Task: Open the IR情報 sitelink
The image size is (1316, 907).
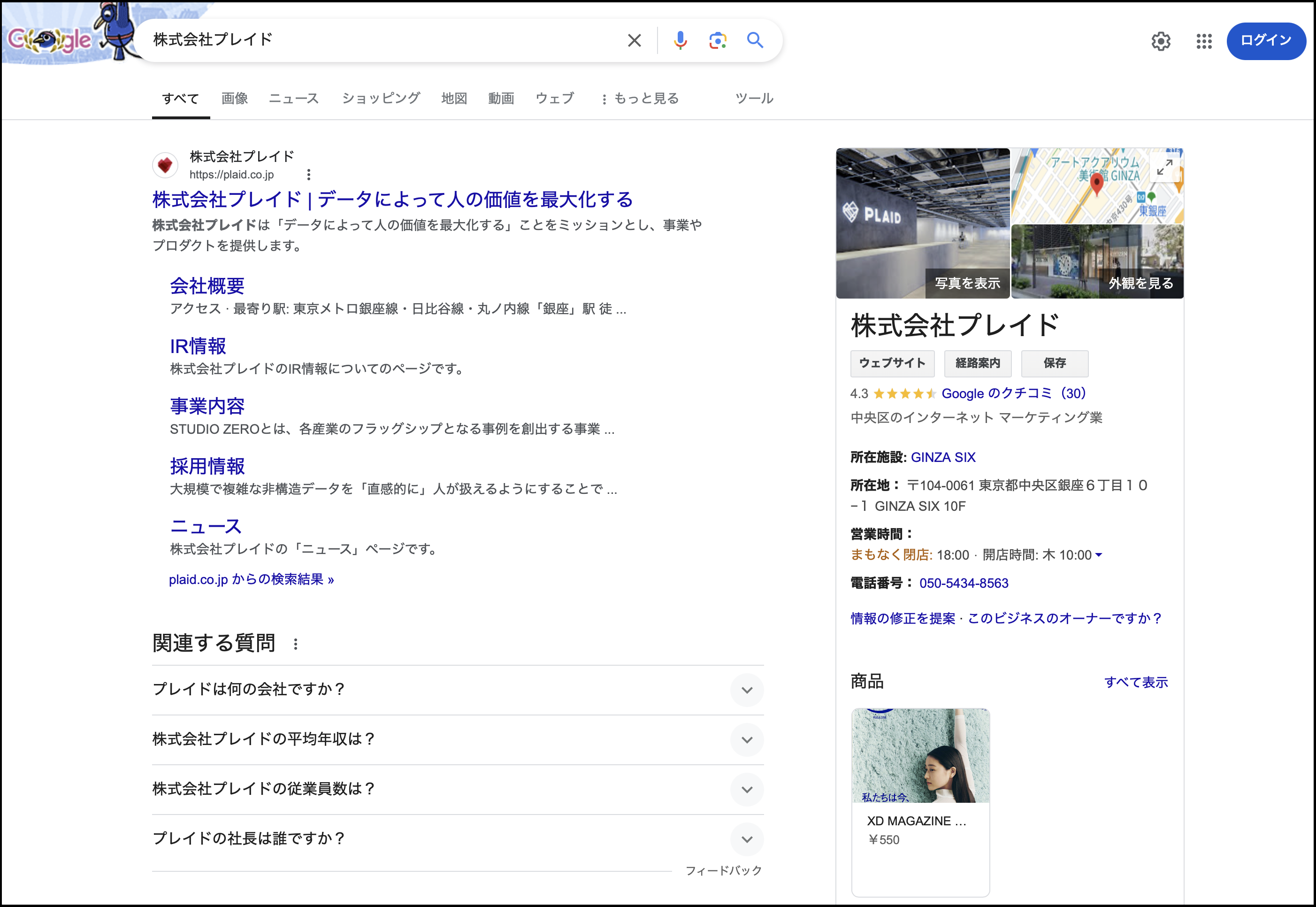Action: 198,346
